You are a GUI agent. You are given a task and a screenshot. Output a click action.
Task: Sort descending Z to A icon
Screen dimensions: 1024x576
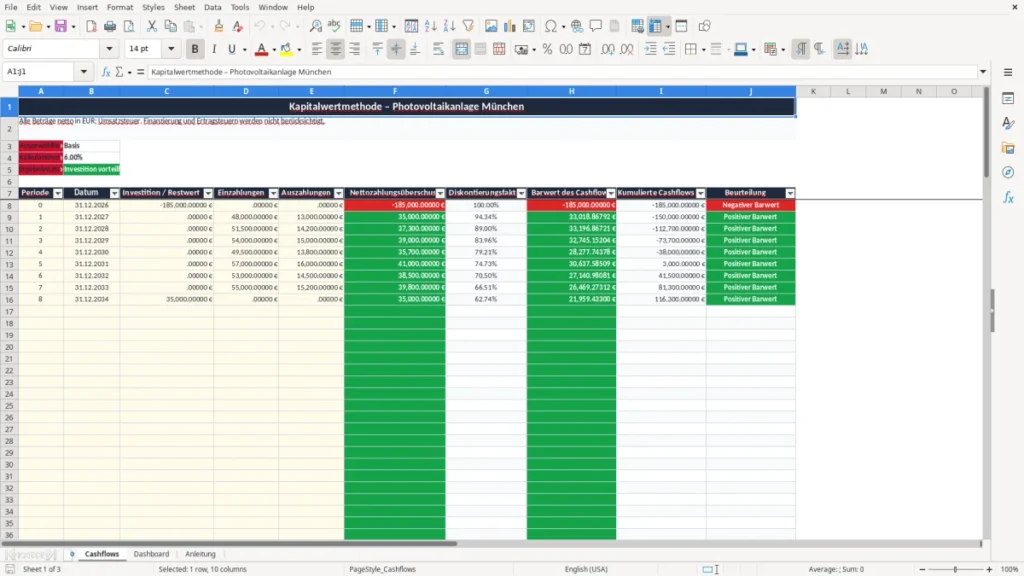449,26
